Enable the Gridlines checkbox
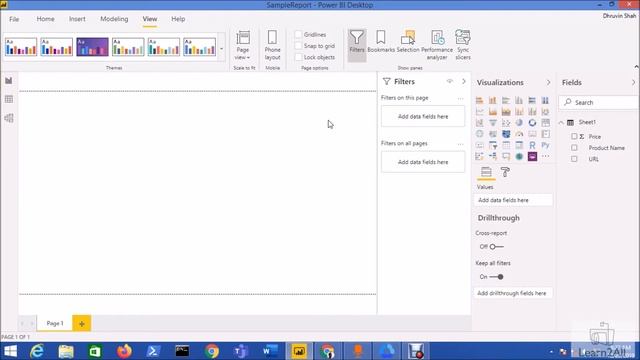 [298, 35]
